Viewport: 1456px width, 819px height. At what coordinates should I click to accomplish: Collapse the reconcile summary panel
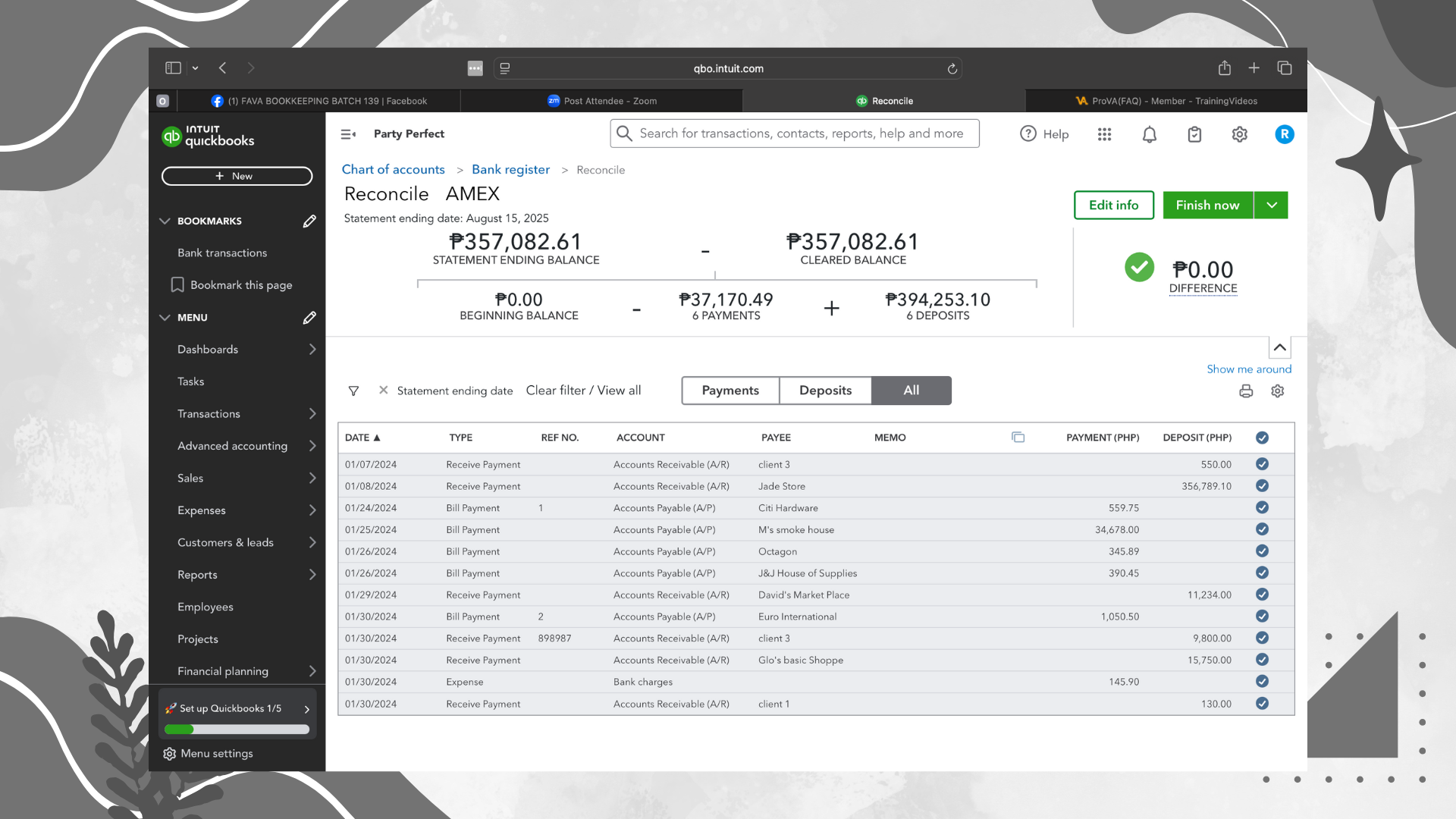[1279, 347]
